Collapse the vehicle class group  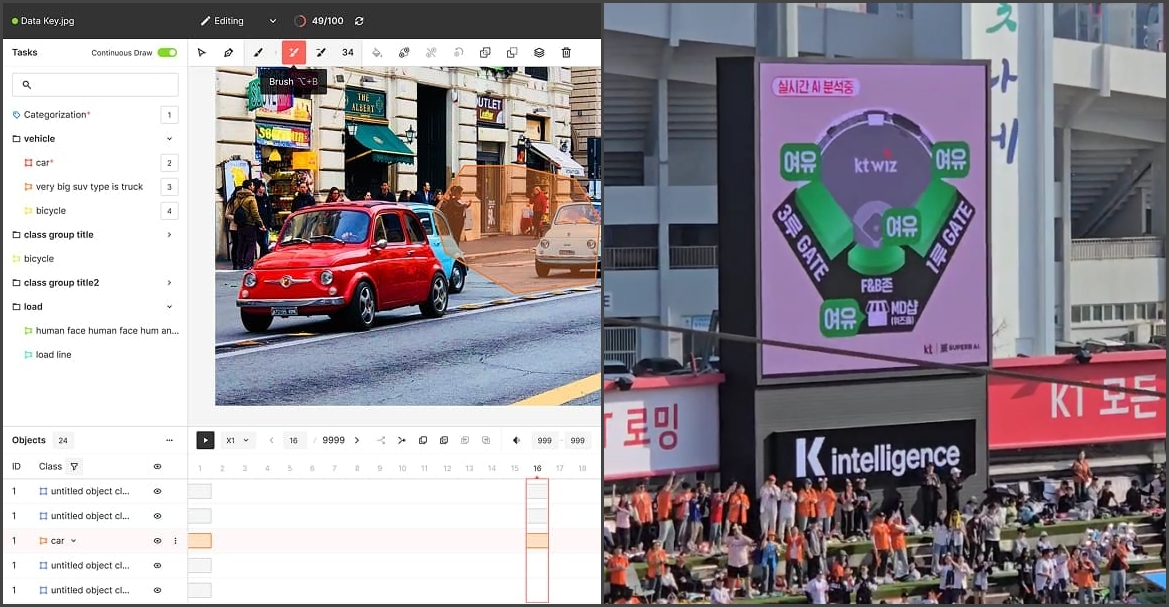pos(169,139)
